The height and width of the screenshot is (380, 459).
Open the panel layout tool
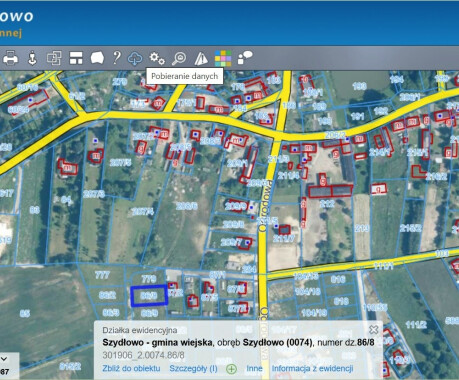coord(76,58)
